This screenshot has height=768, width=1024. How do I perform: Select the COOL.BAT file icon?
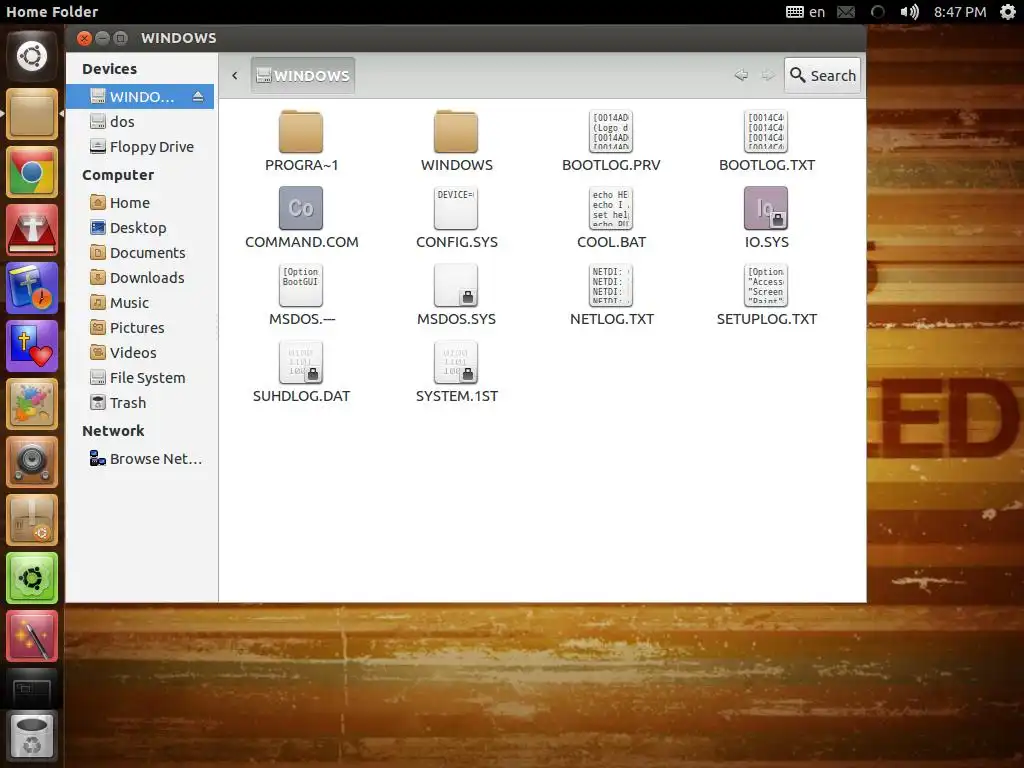click(611, 208)
